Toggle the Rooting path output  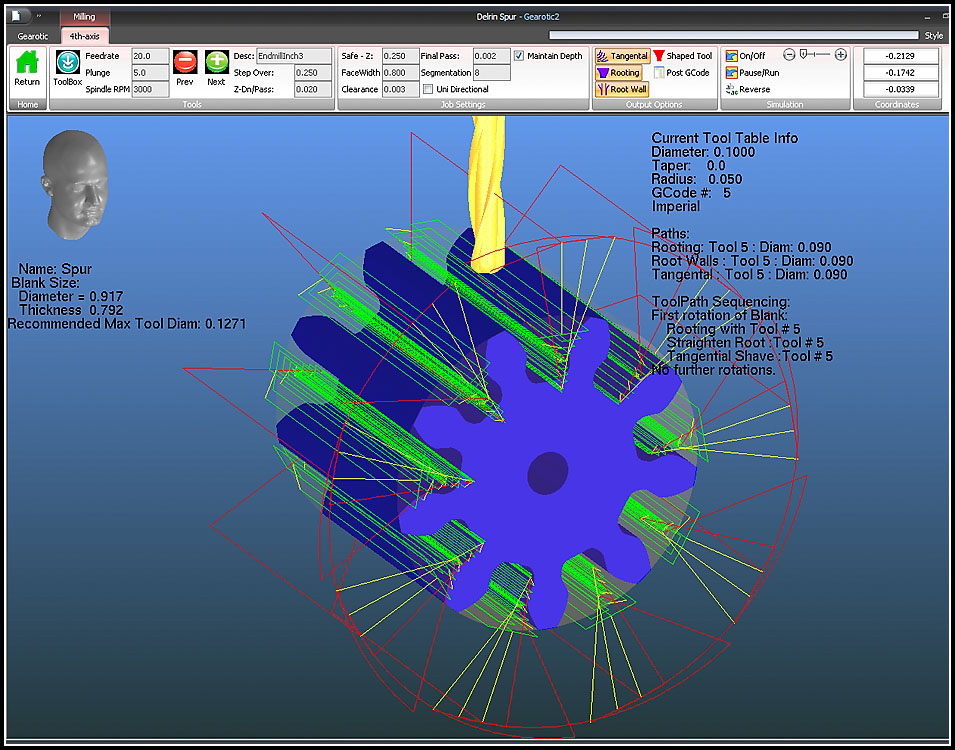(x=619, y=73)
